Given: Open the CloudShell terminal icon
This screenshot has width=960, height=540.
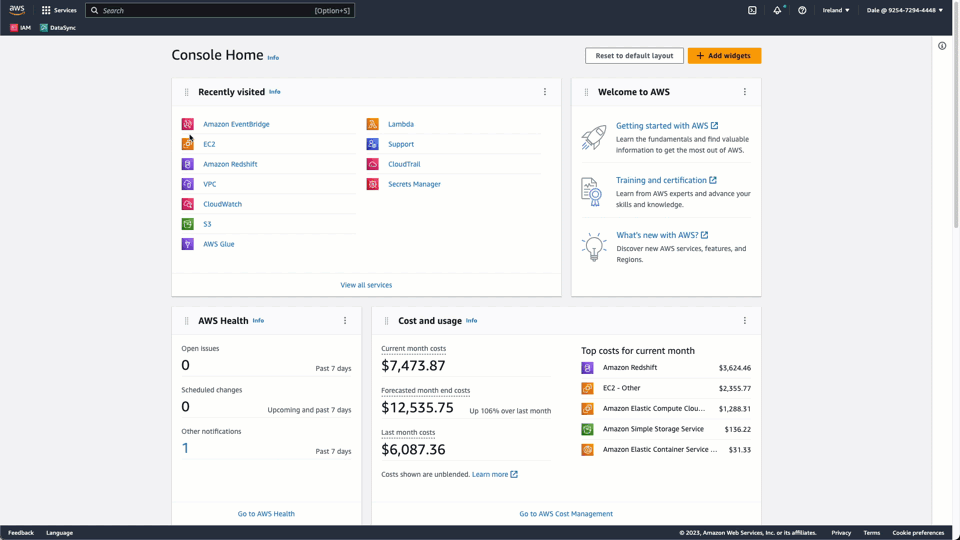Looking at the screenshot, I should click(752, 10).
